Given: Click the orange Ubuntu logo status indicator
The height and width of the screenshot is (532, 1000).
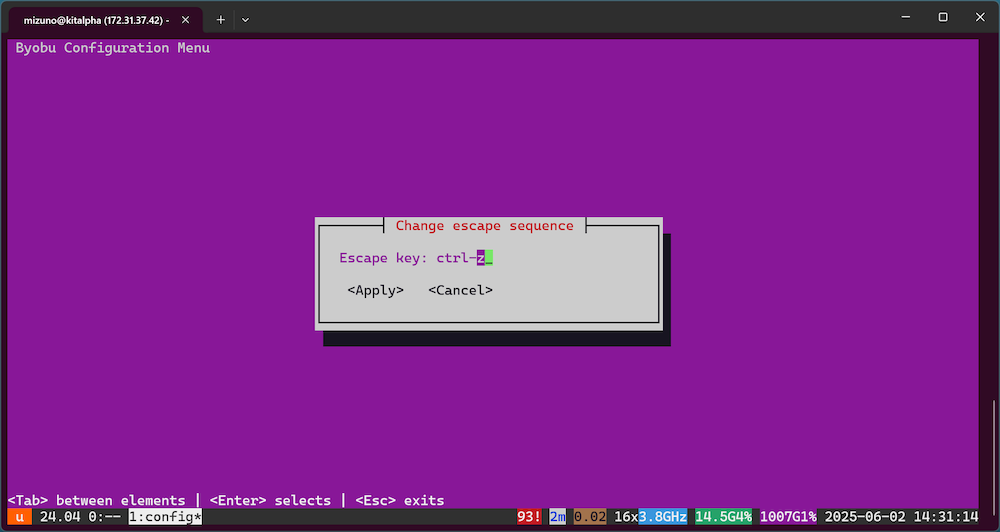Looking at the screenshot, I should (x=20, y=517).
